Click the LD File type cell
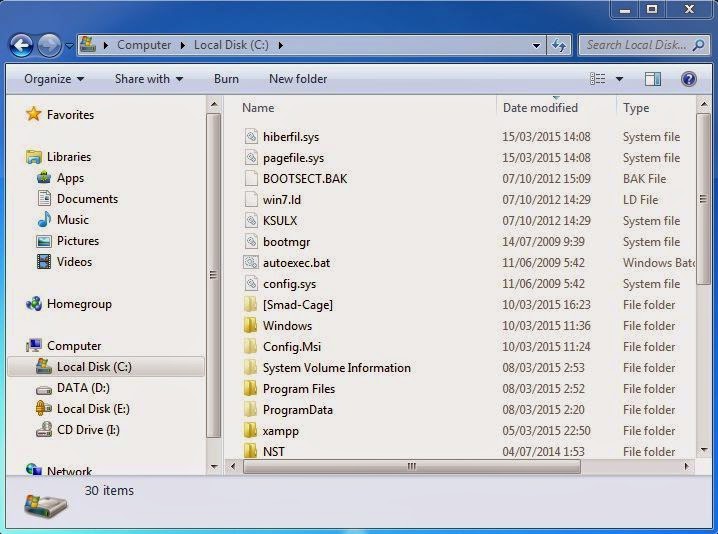This screenshot has height=534, width=718. click(x=640, y=200)
